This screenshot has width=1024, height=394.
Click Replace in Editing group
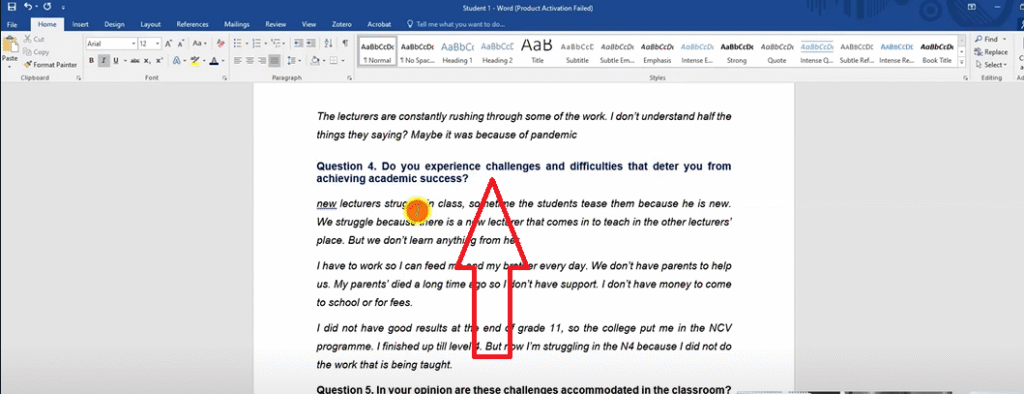pyautogui.click(x=991, y=52)
